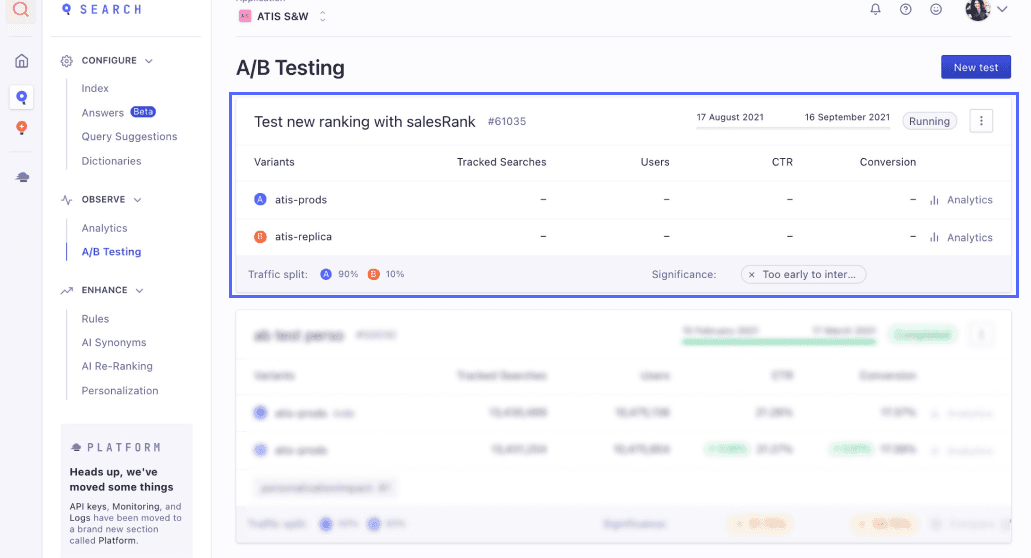
Task: Expand the account dropdown chevron beside avatar
Action: coord(1002,9)
